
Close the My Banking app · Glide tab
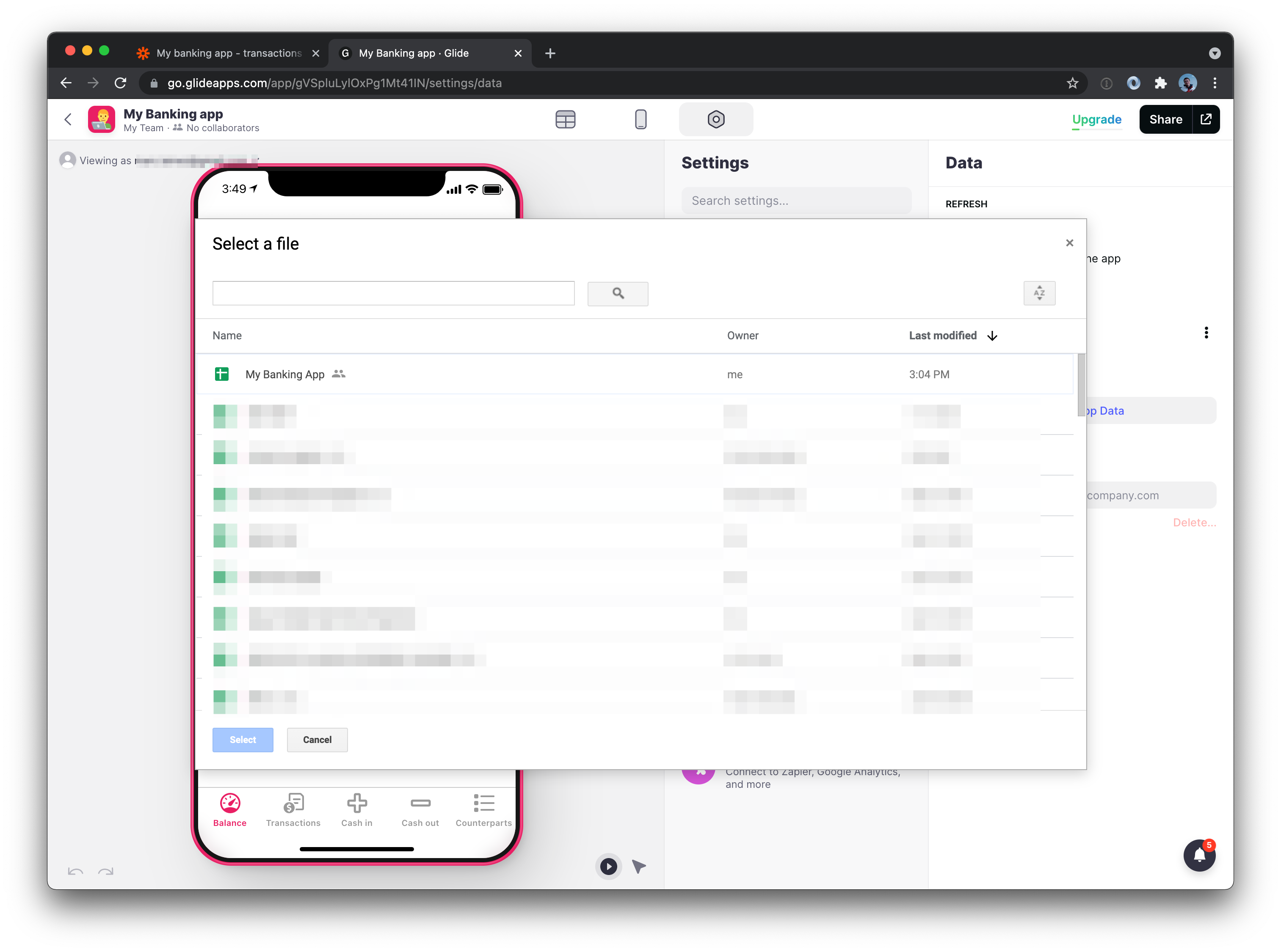(x=517, y=53)
